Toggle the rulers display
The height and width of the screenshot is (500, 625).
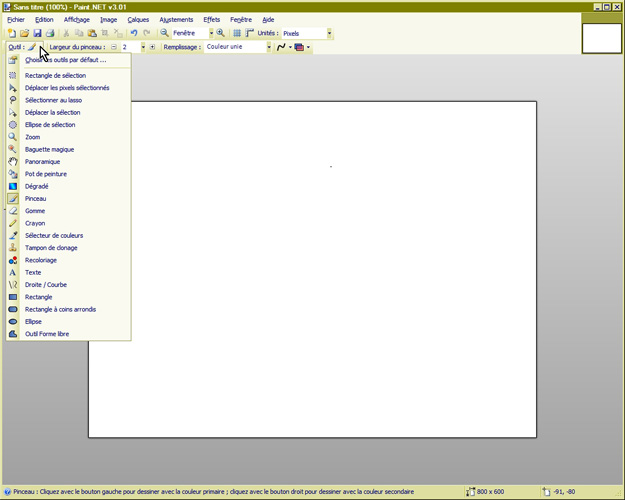pyautogui.click(x=249, y=33)
